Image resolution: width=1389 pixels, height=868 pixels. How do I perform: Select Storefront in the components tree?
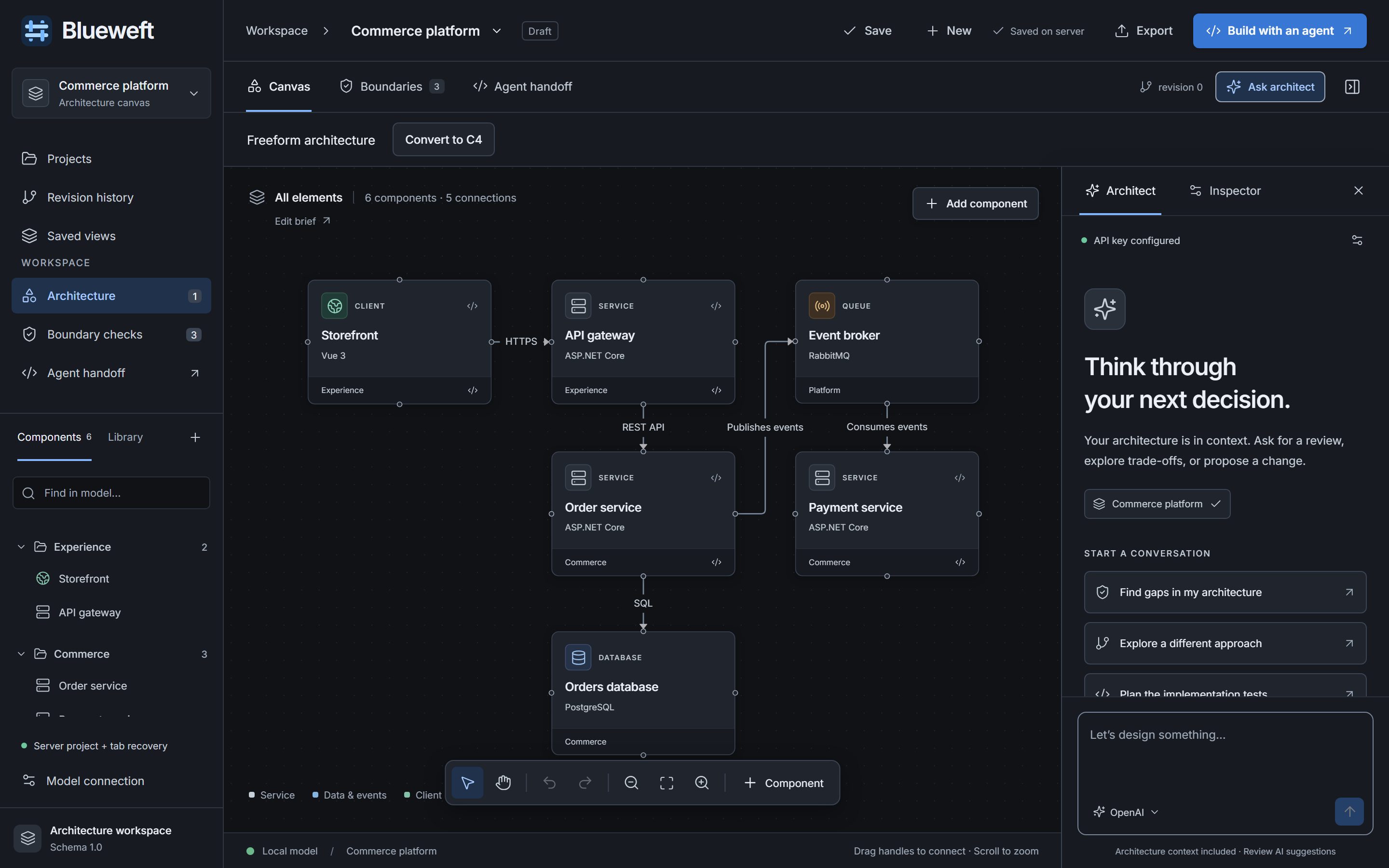[84, 579]
